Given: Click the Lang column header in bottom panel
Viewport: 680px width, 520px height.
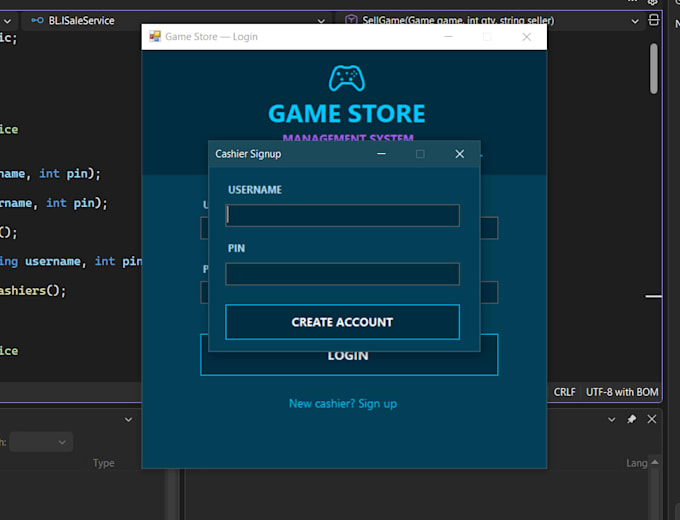Looking at the screenshot, I should tap(637, 463).
